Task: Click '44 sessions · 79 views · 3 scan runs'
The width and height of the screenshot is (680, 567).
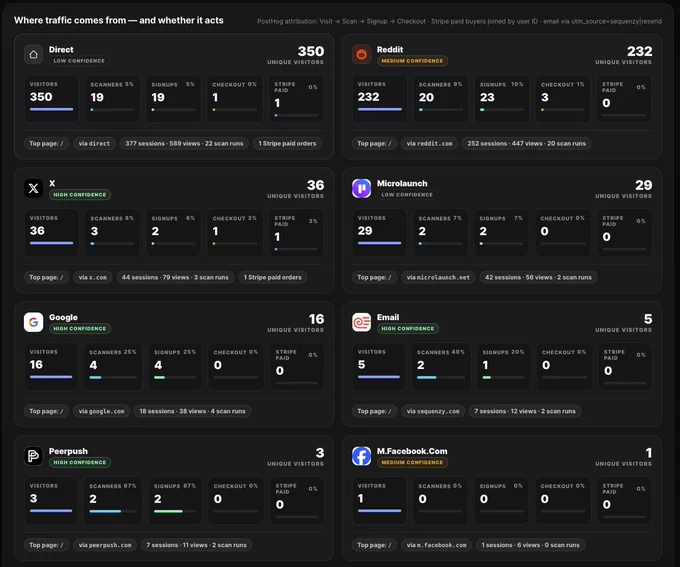Action: pyautogui.click(x=175, y=277)
